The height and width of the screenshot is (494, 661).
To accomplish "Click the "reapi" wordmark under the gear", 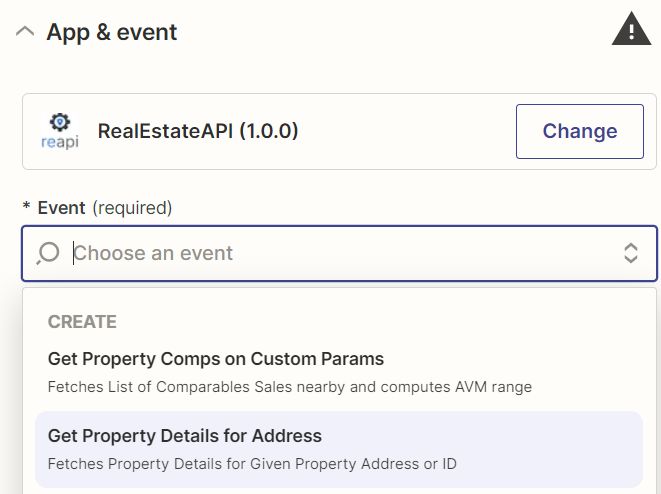I will (60, 142).
